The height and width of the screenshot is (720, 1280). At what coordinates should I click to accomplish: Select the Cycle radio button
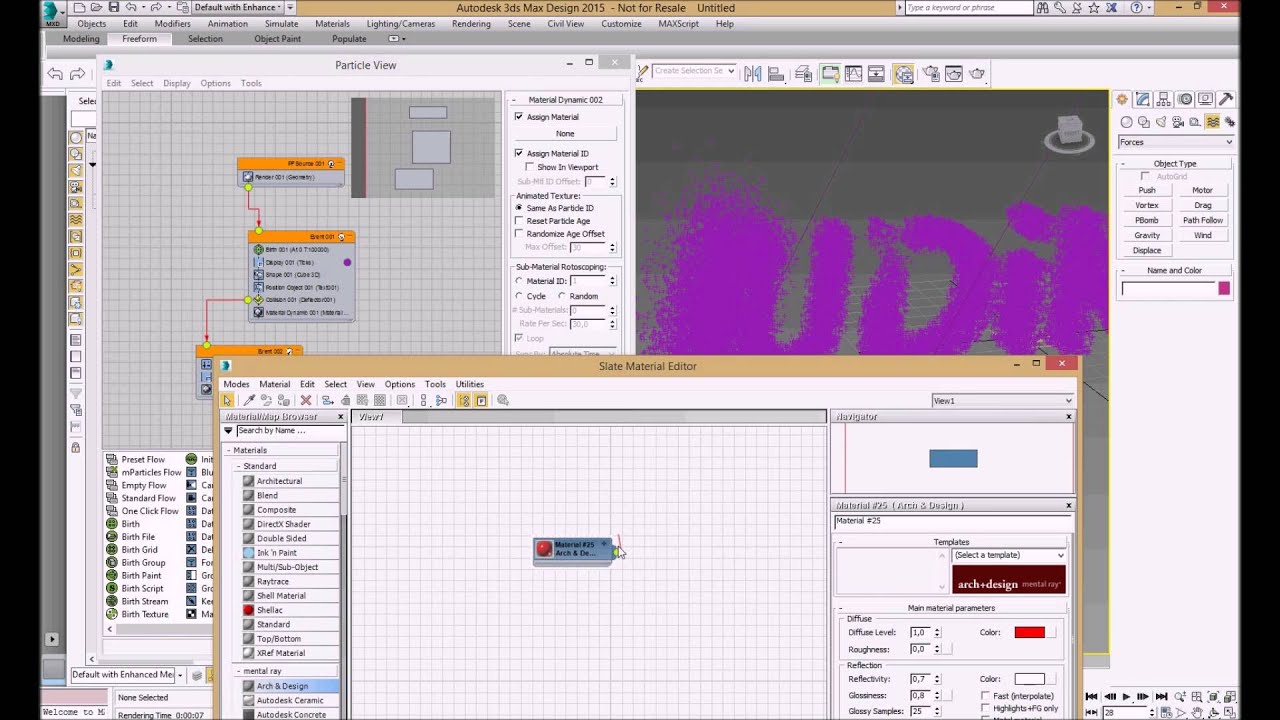tap(519, 296)
